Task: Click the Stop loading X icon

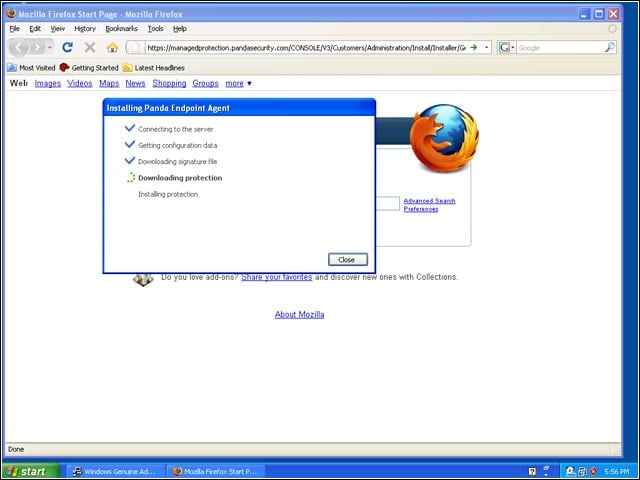Action: [90, 47]
